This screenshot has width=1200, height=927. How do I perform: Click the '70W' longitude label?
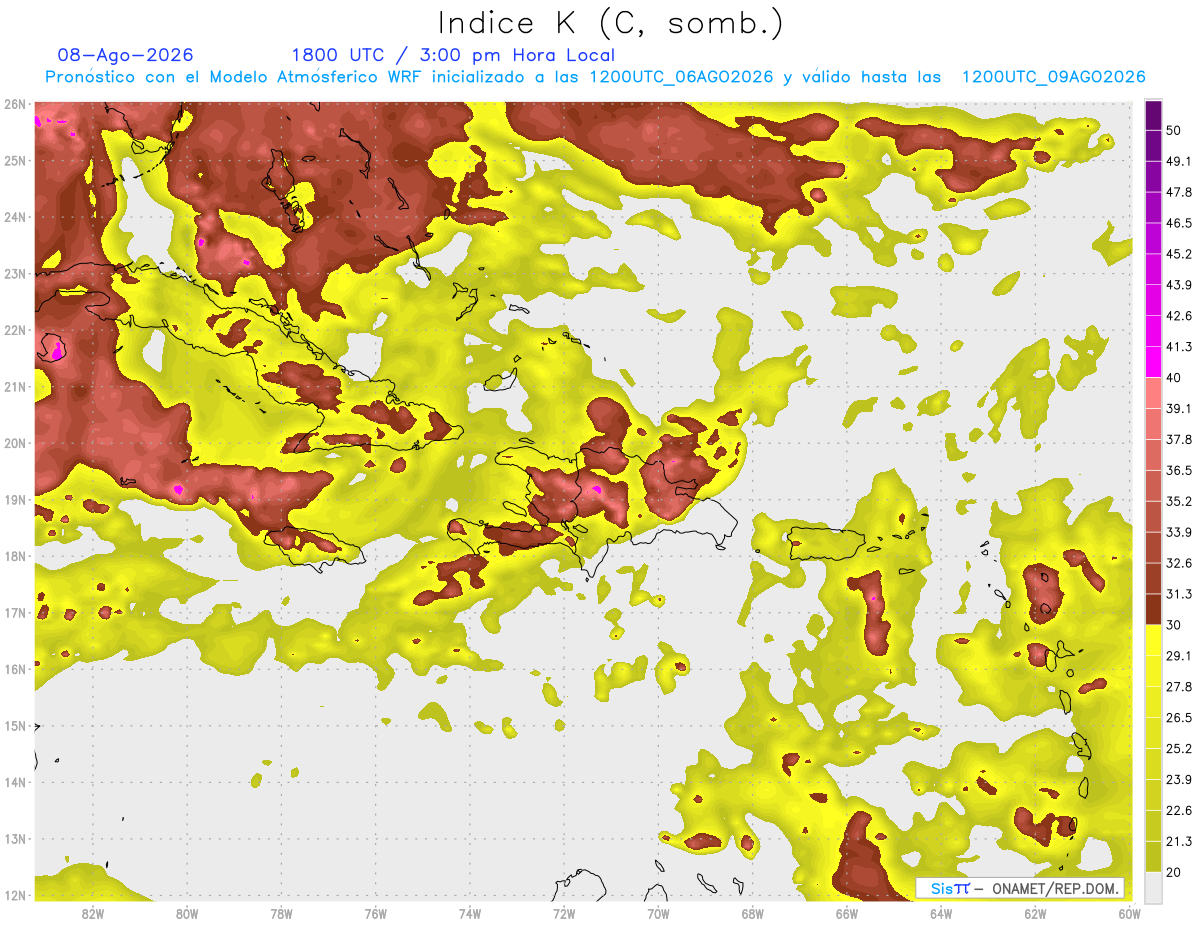point(658,913)
